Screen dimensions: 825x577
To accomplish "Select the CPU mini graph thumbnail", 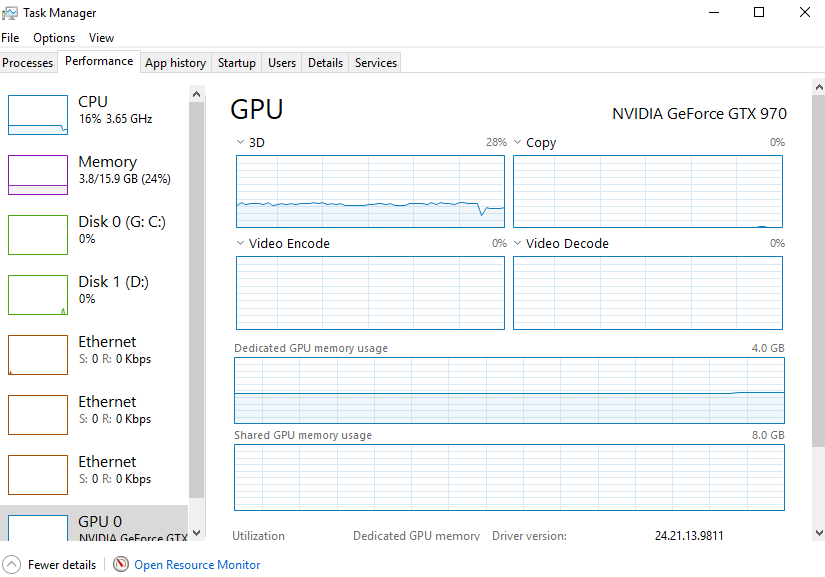I will click(38, 115).
